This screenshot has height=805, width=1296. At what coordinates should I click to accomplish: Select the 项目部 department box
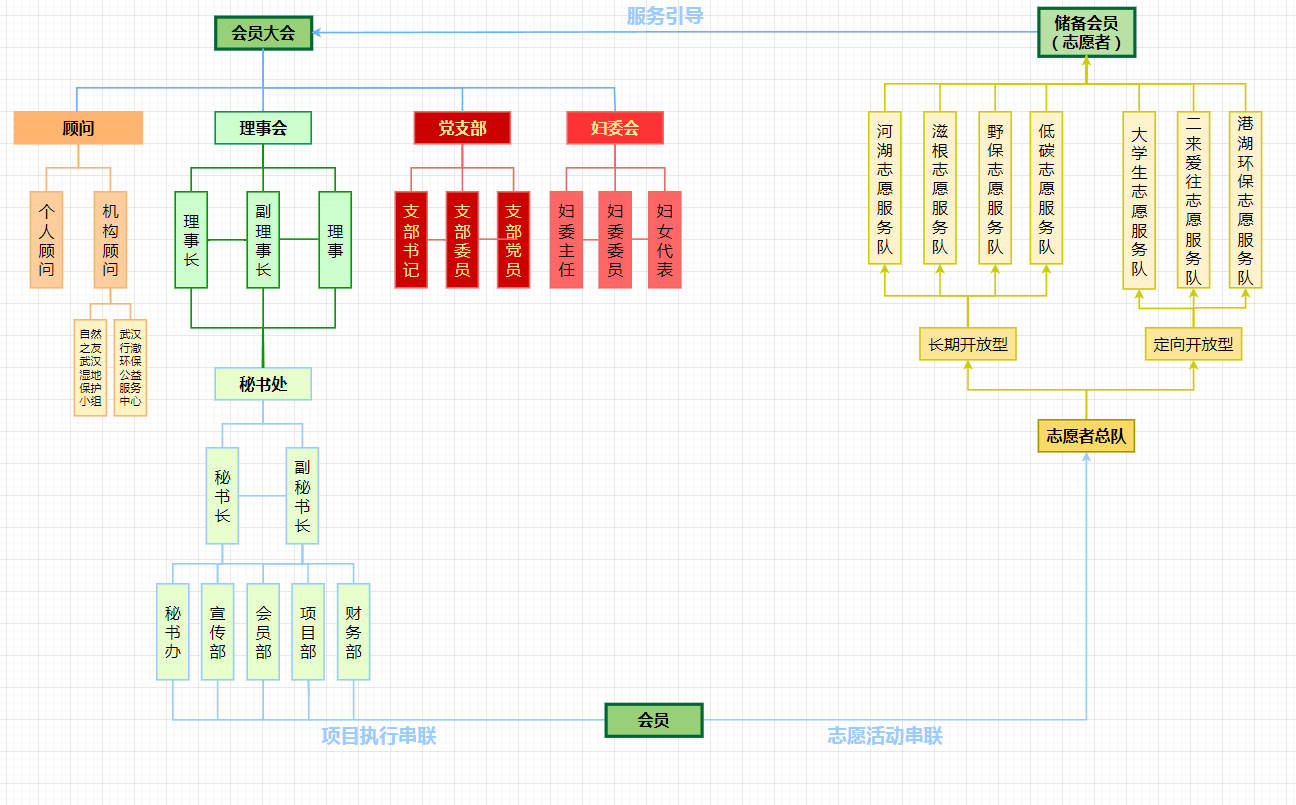[308, 632]
